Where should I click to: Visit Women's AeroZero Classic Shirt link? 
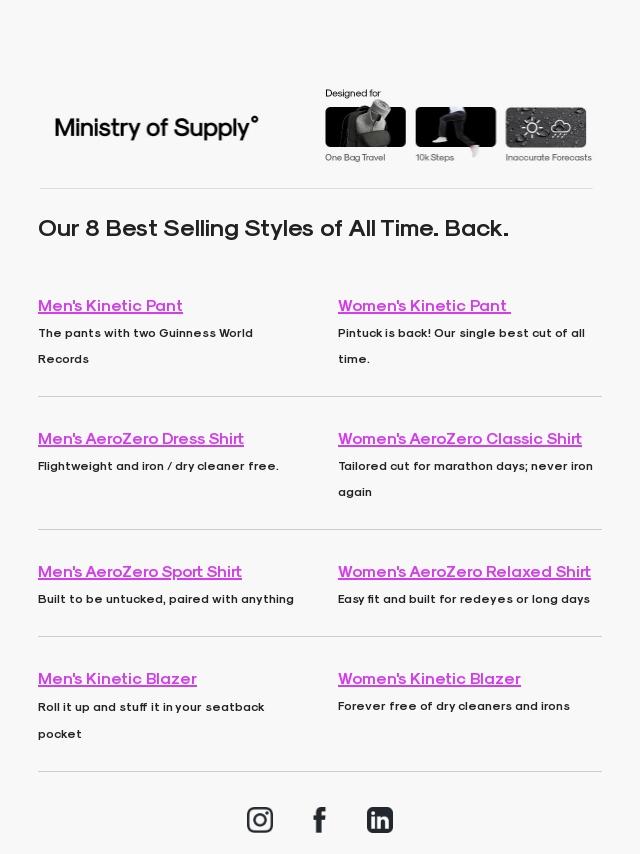coord(460,438)
